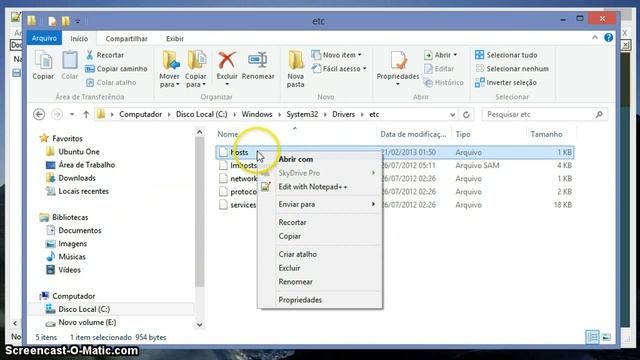Image resolution: width=640 pixels, height=360 pixels.
Task: Click Selecionar tudo
Action: (x=506, y=55)
